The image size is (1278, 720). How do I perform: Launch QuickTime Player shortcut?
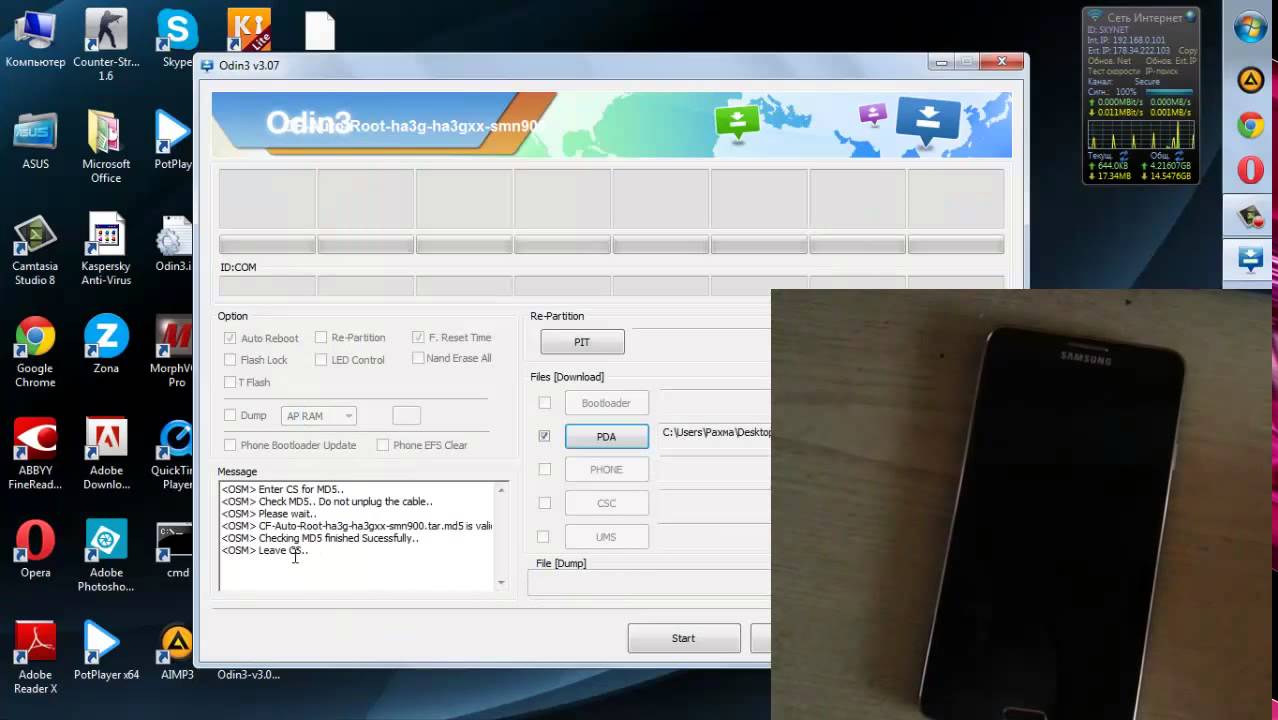click(175, 454)
